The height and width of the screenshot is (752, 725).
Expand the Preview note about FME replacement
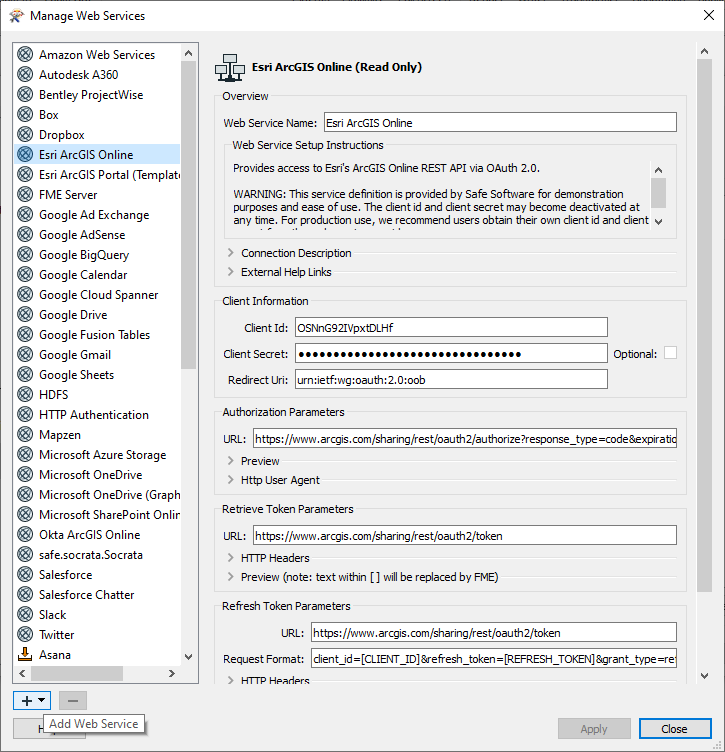click(231, 576)
